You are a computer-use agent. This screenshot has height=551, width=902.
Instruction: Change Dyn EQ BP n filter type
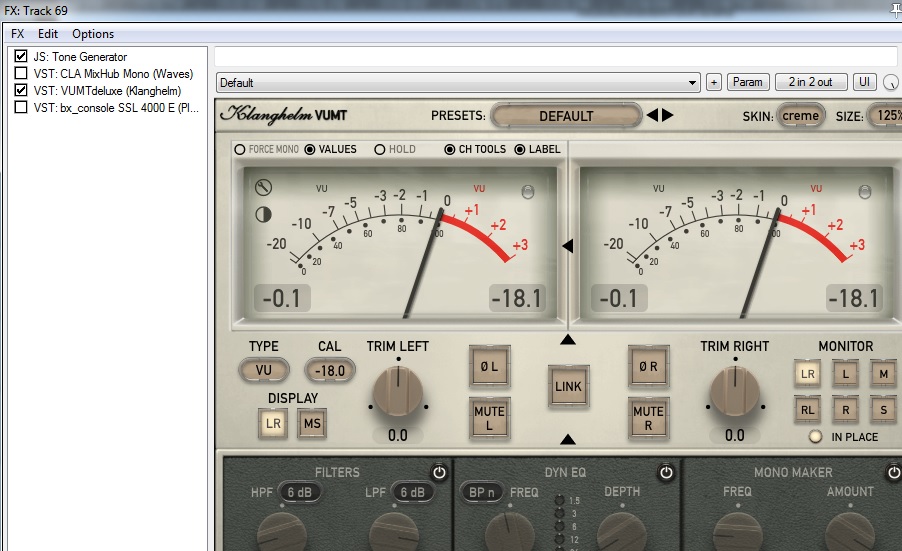pyautogui.click(x=481, y=492)
